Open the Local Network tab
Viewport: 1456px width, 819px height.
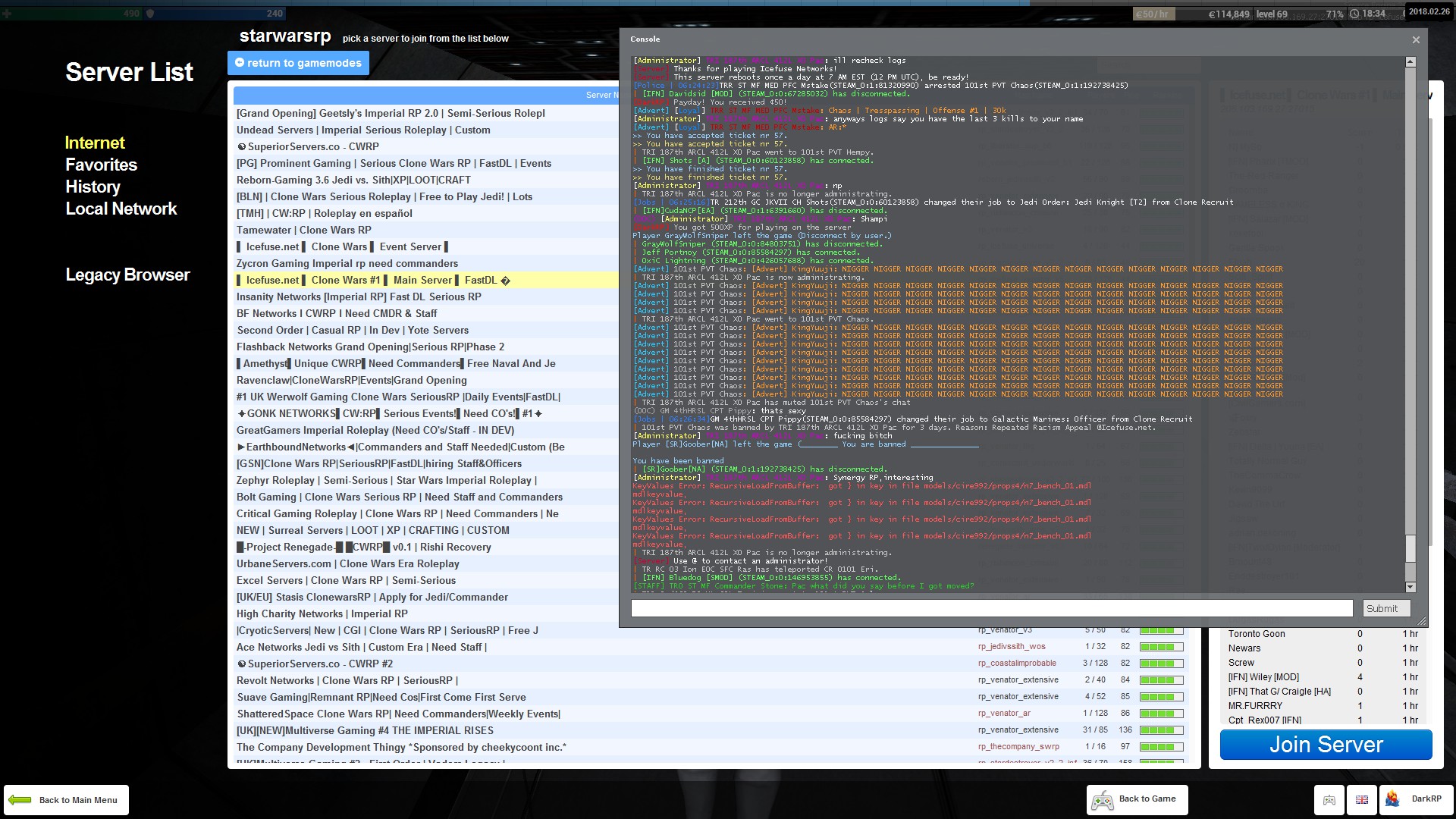click(x=121, y=209)
